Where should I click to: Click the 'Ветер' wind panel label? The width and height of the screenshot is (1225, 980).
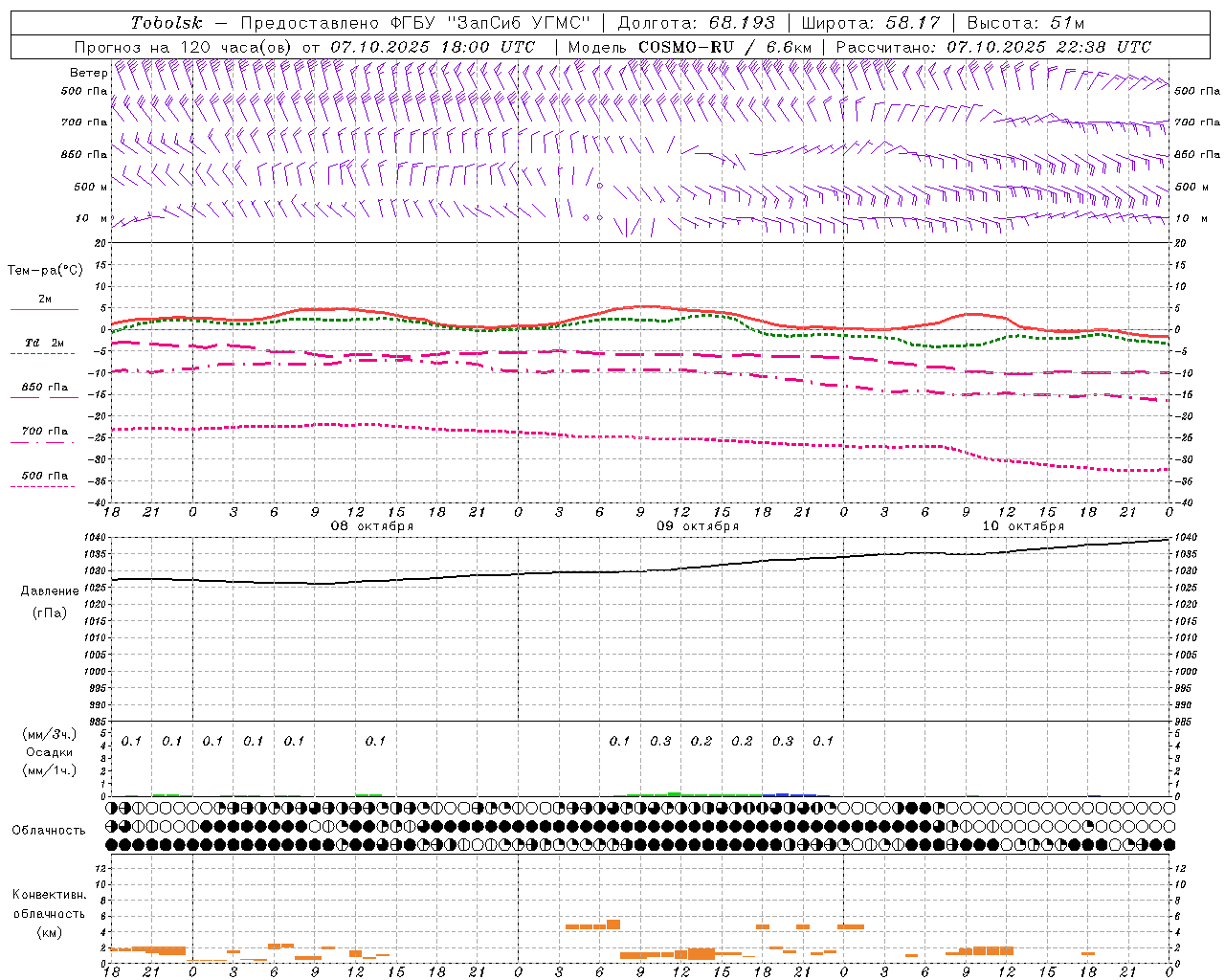tap(89, 73)
